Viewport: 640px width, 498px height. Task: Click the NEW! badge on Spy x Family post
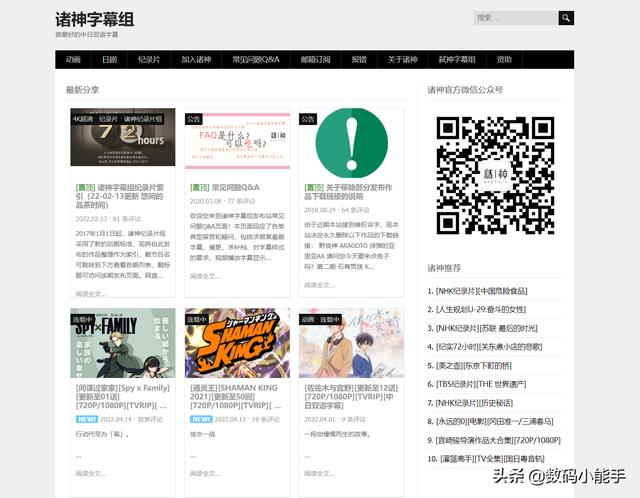pyautogui.click(x=88, y=420)
